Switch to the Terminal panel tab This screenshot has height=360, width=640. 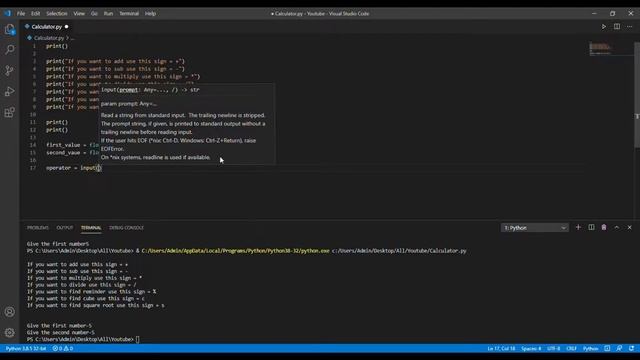click(x=91, y=228)
